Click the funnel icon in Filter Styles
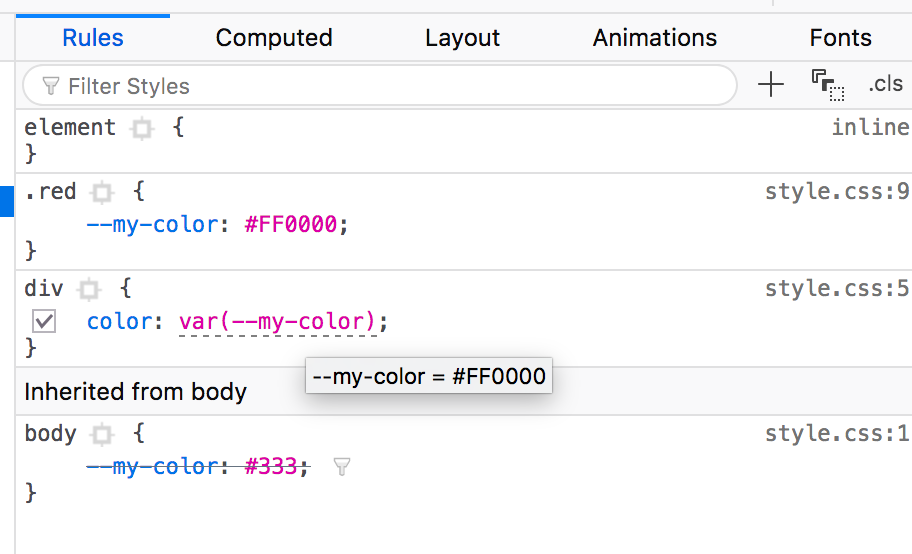Image resolution: width=912 pixels, height=554 pixels. pos(51,86)
